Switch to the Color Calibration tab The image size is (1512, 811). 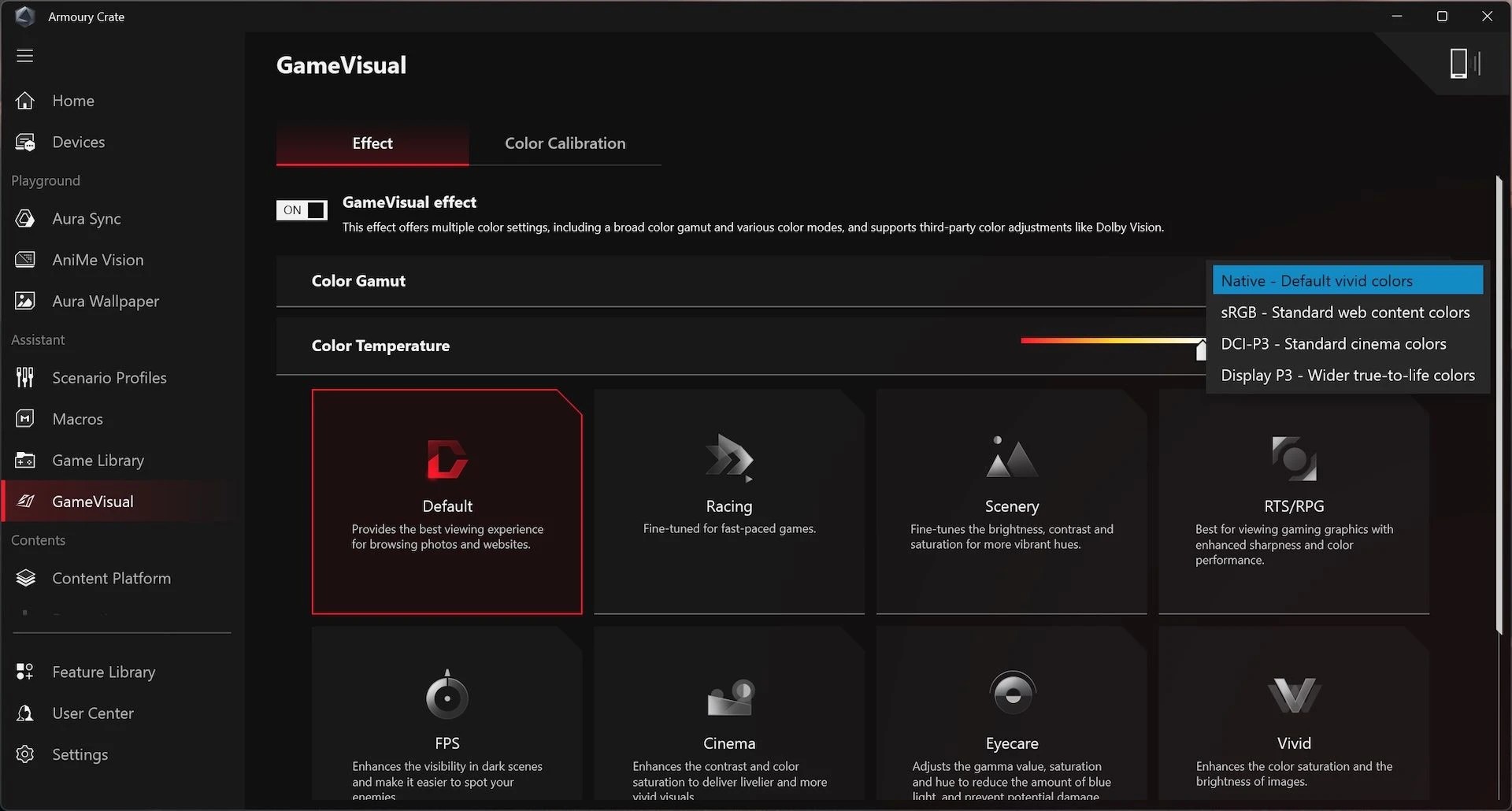click(565, 143)
